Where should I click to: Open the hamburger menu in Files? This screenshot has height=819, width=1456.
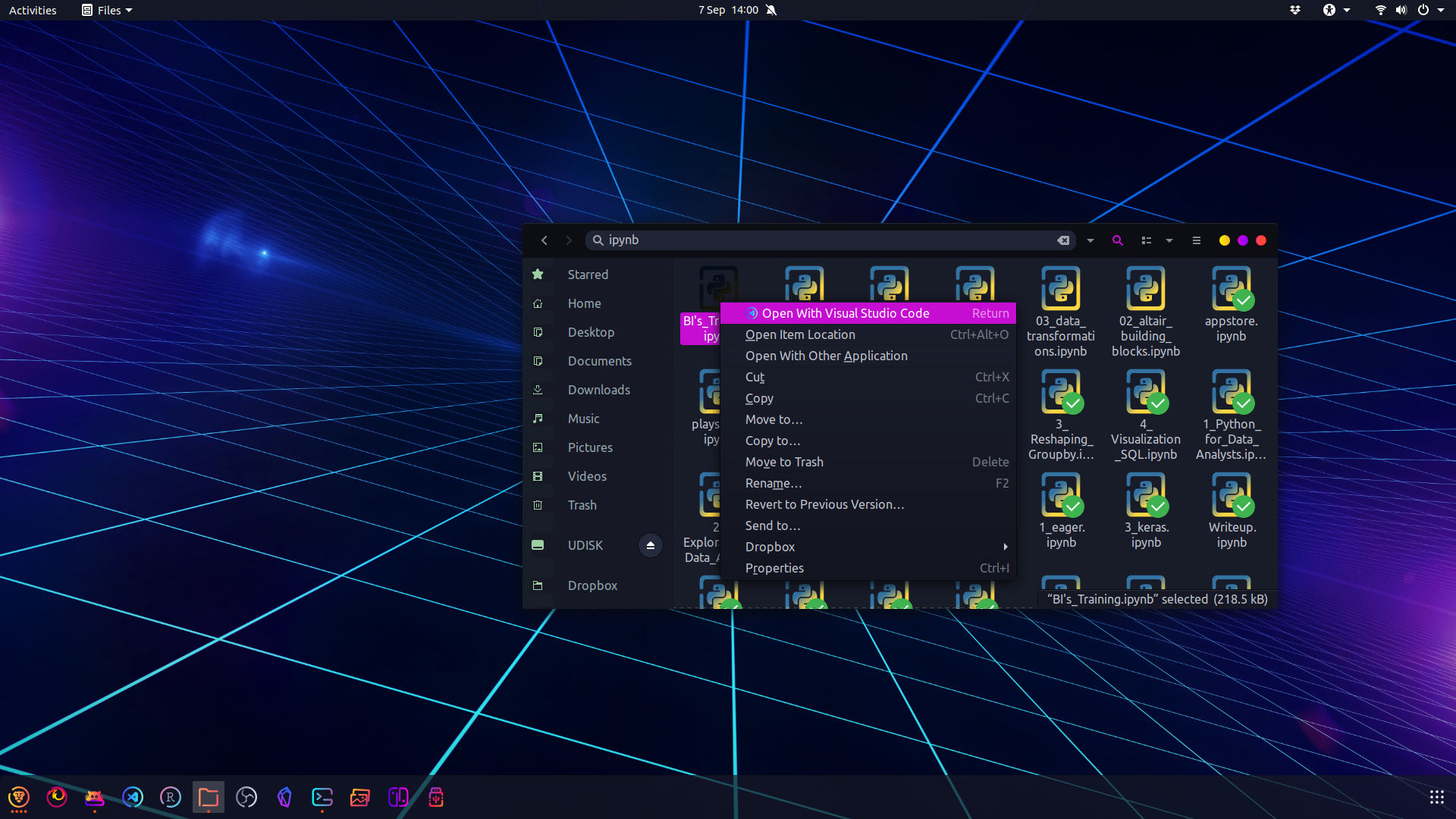1197,240
